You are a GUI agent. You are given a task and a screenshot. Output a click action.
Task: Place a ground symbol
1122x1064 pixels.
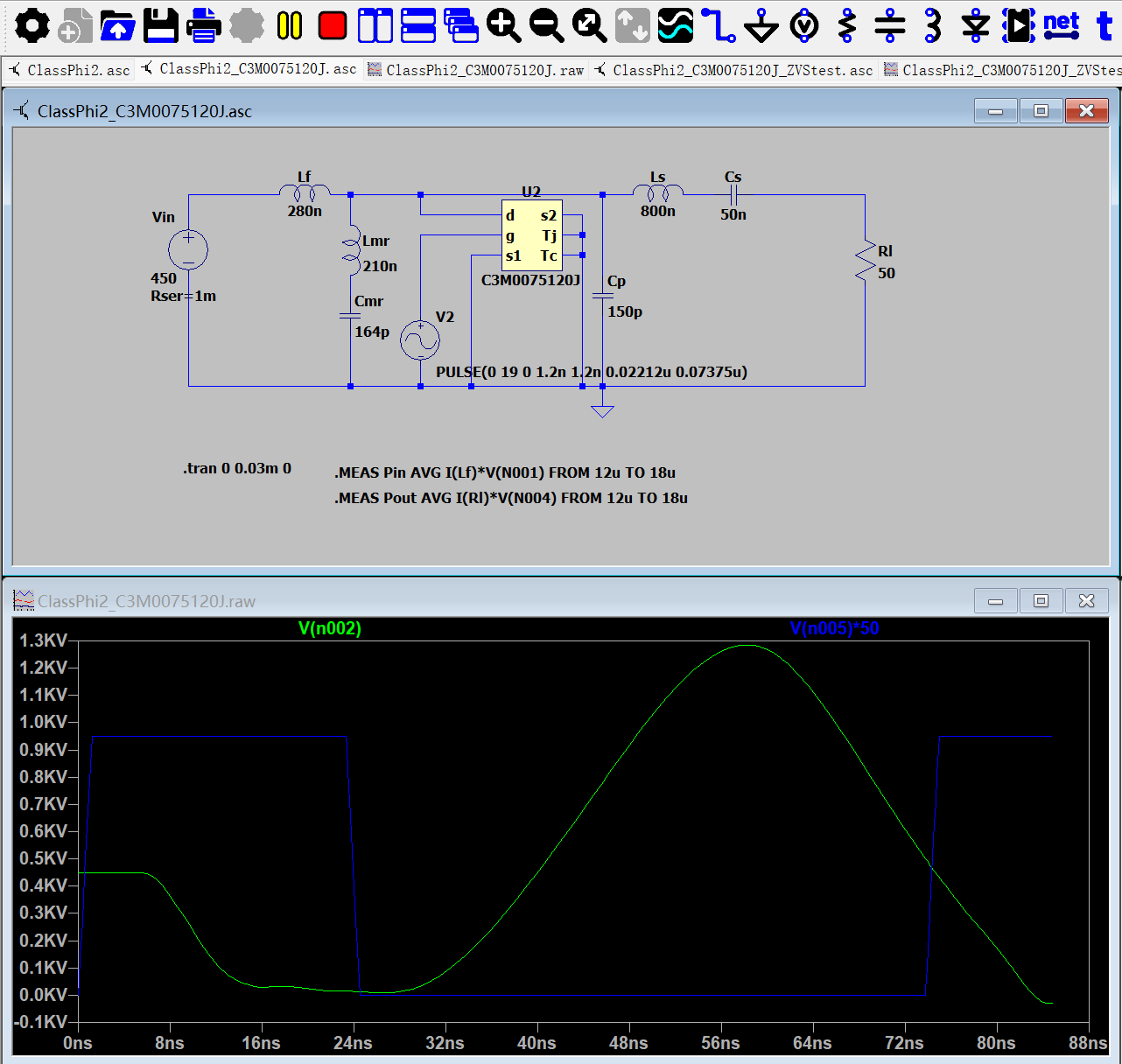(761, 26)
